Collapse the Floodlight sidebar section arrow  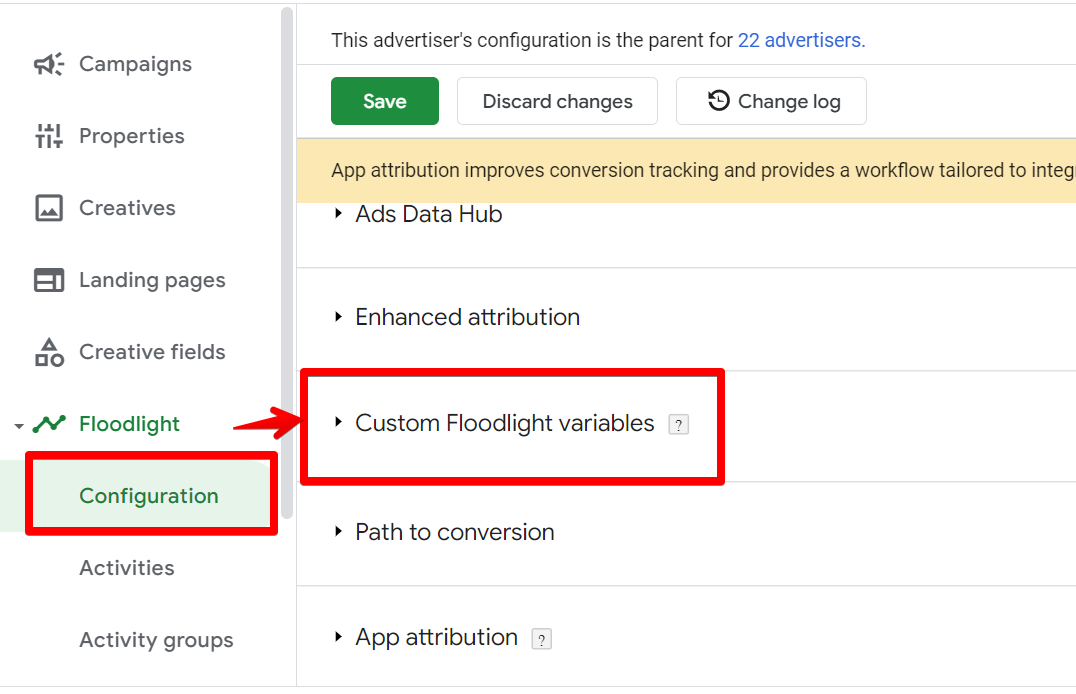pyautogui.click(x=19, y=426)
